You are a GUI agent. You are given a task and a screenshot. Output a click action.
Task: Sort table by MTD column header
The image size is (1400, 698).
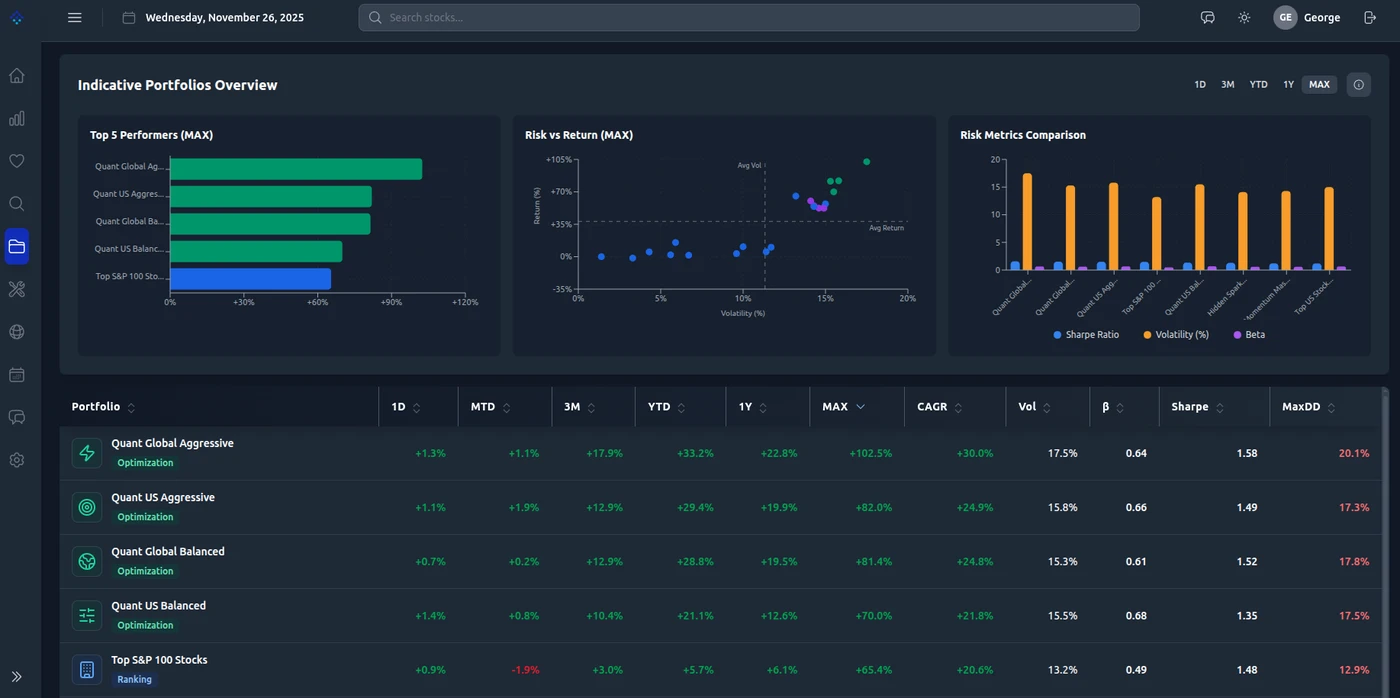[x=489, y=407]
